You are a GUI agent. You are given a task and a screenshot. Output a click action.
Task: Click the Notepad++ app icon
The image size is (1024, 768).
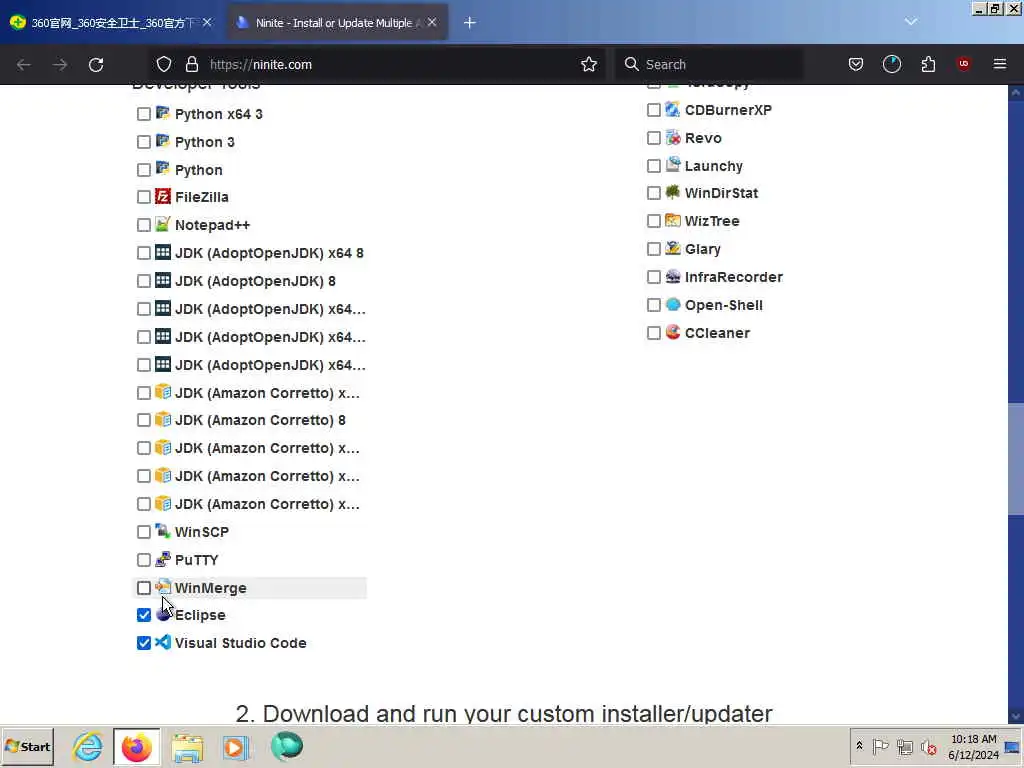(163, 224)
